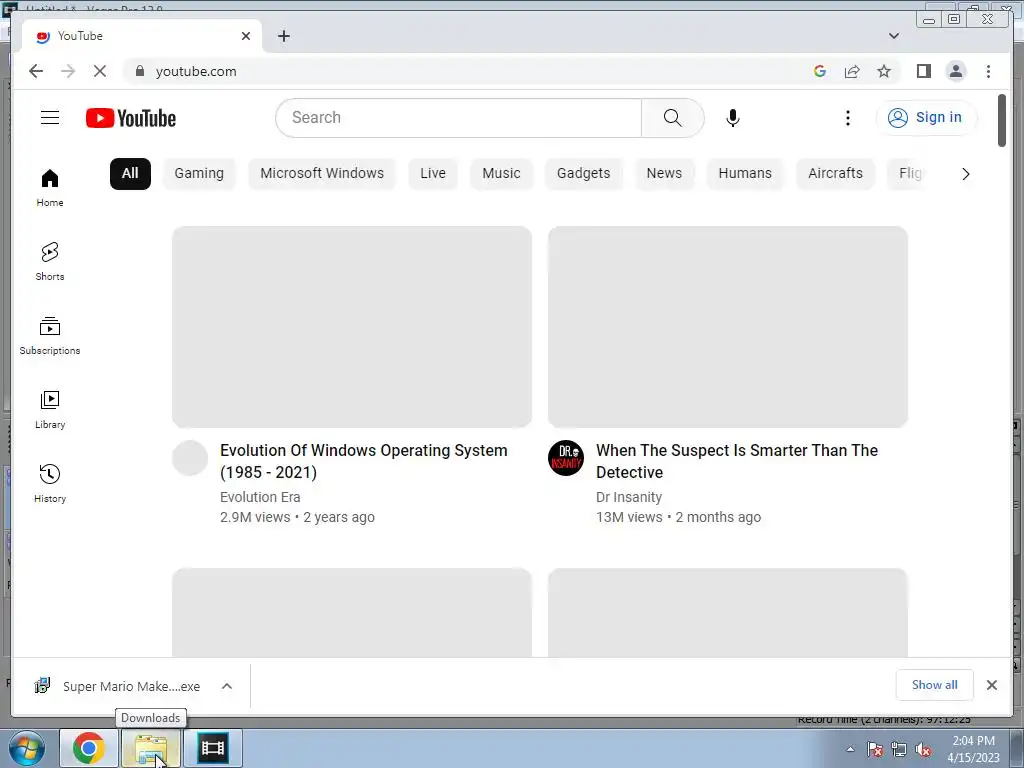The image size is (1024, 768).
Task: Go to Home in sidebar
Action: [x=50, y=187]
